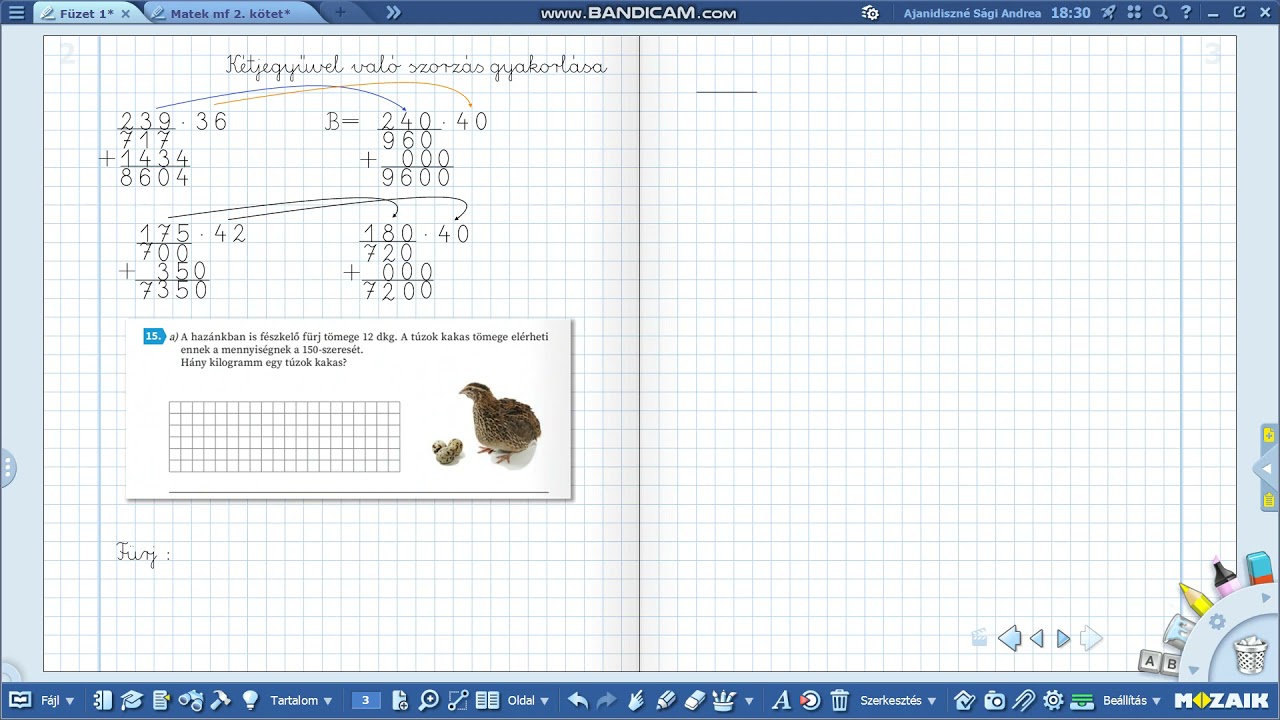1280x720 pixels.
Task: Open the Beállítás dropdown menu
Action: [x=1131, y=701]
